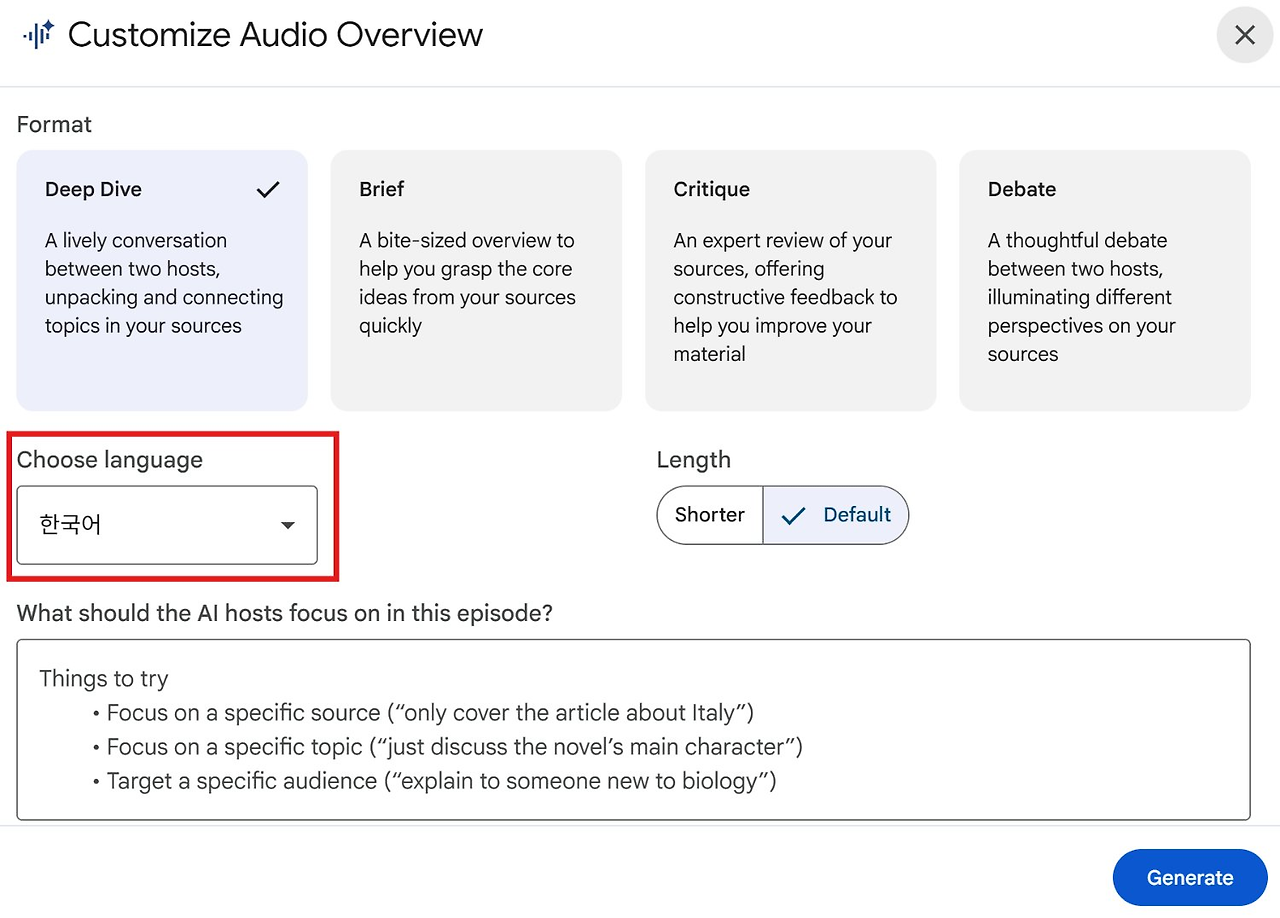This screenshot has height=918, width=1280.
Task: Click the 'Choose language' label
Action: (110, 460)
